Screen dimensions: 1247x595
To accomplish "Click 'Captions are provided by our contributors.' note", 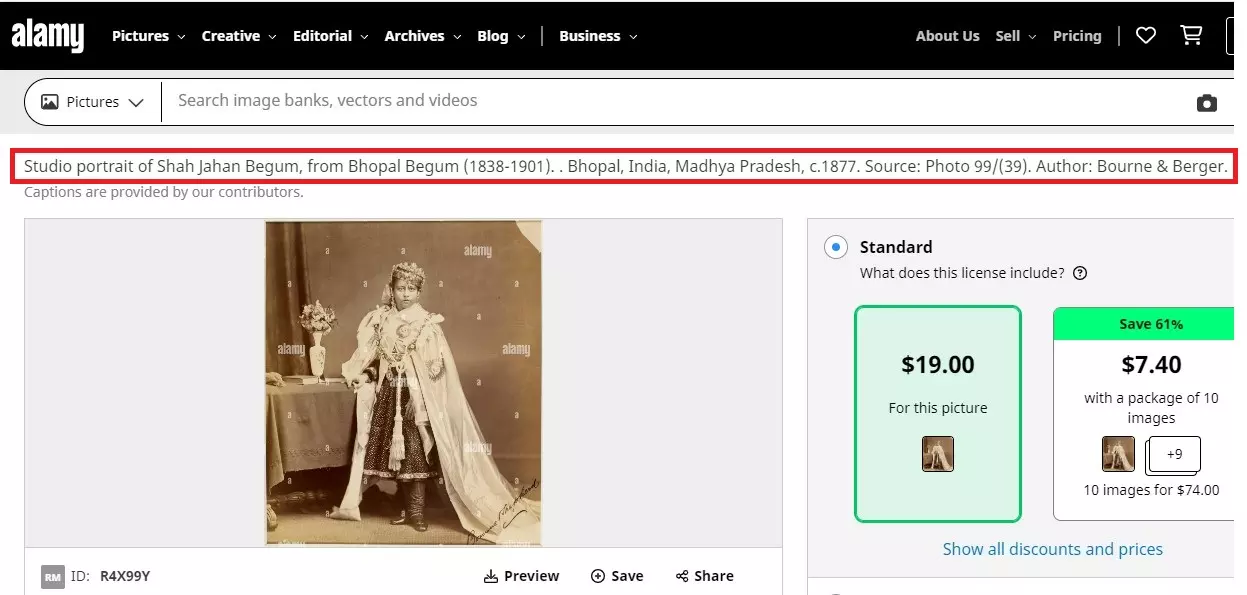I will point(163,192).
